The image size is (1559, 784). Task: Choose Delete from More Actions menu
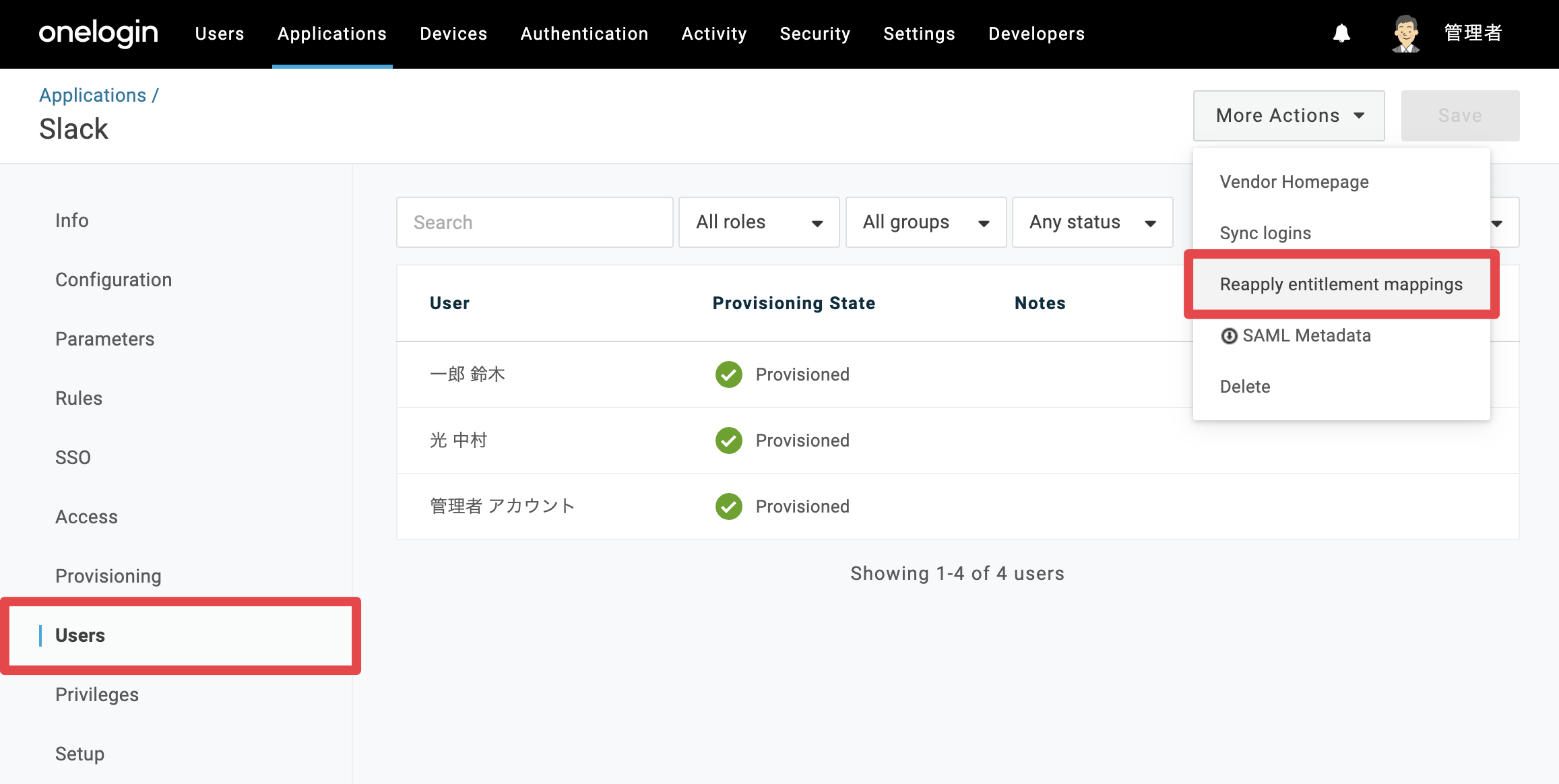[x=1341, y=387]
